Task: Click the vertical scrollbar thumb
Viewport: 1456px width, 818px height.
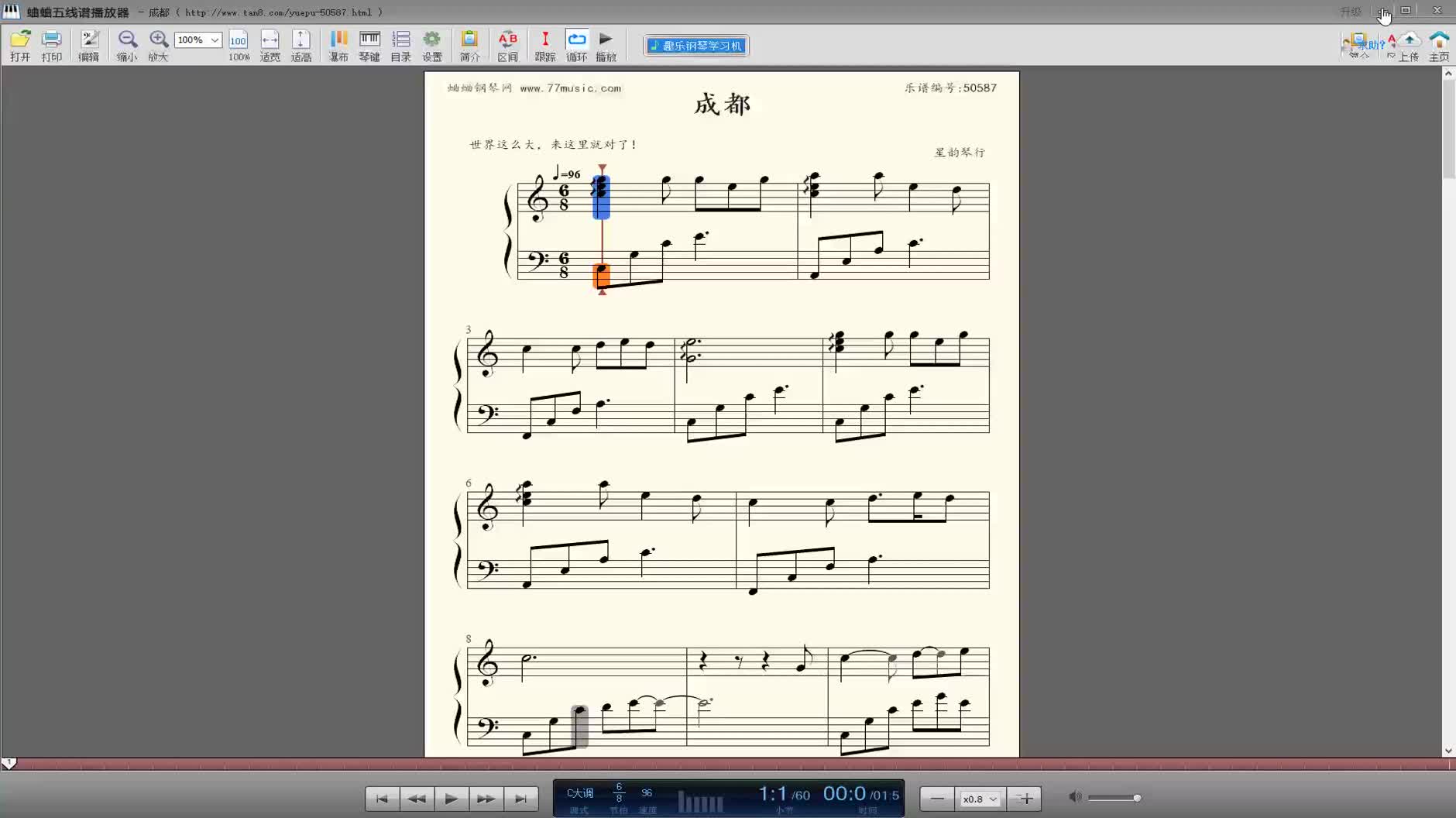Action: (x=1448, y=129)
